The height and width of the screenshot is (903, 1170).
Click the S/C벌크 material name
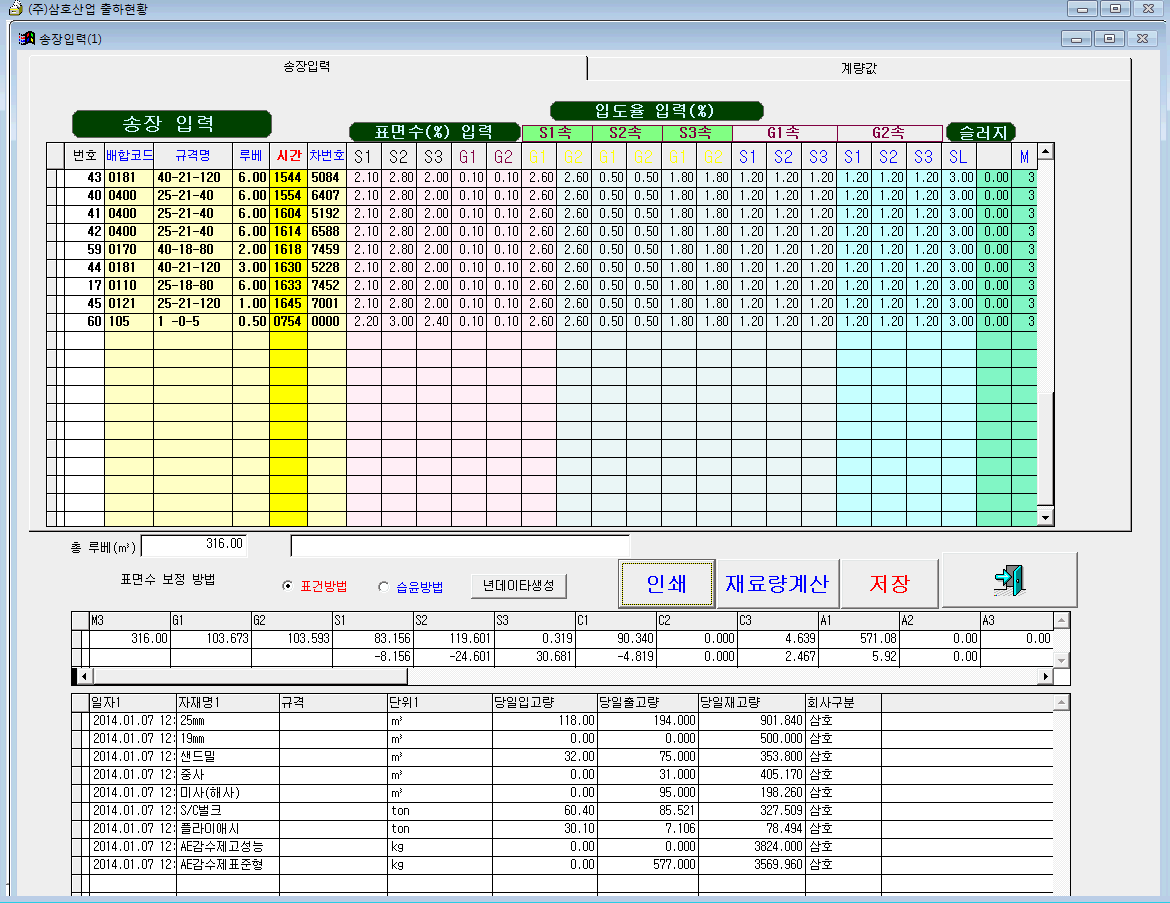pos(228,810)
